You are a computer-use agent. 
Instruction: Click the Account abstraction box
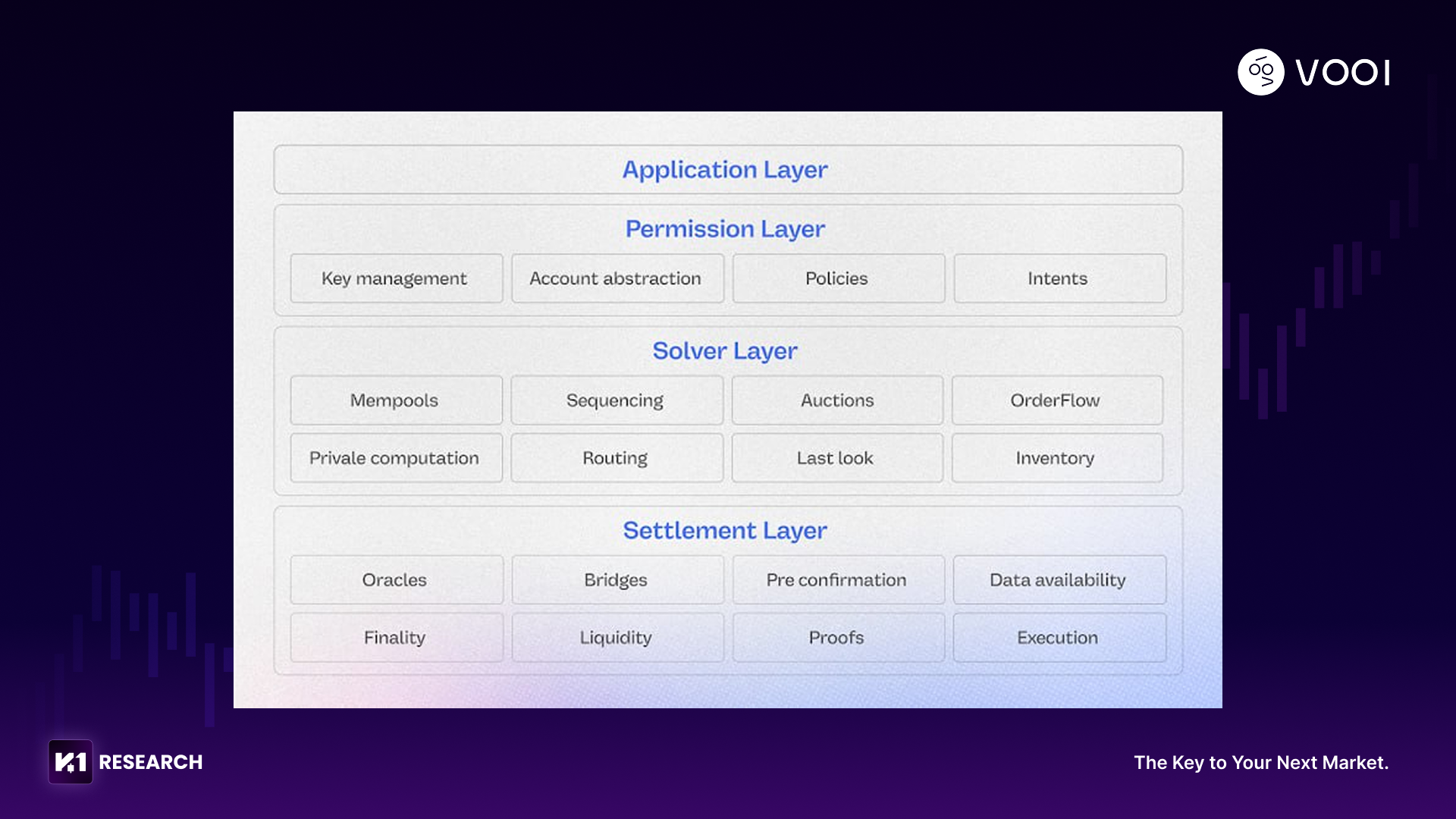coord(617,278)
